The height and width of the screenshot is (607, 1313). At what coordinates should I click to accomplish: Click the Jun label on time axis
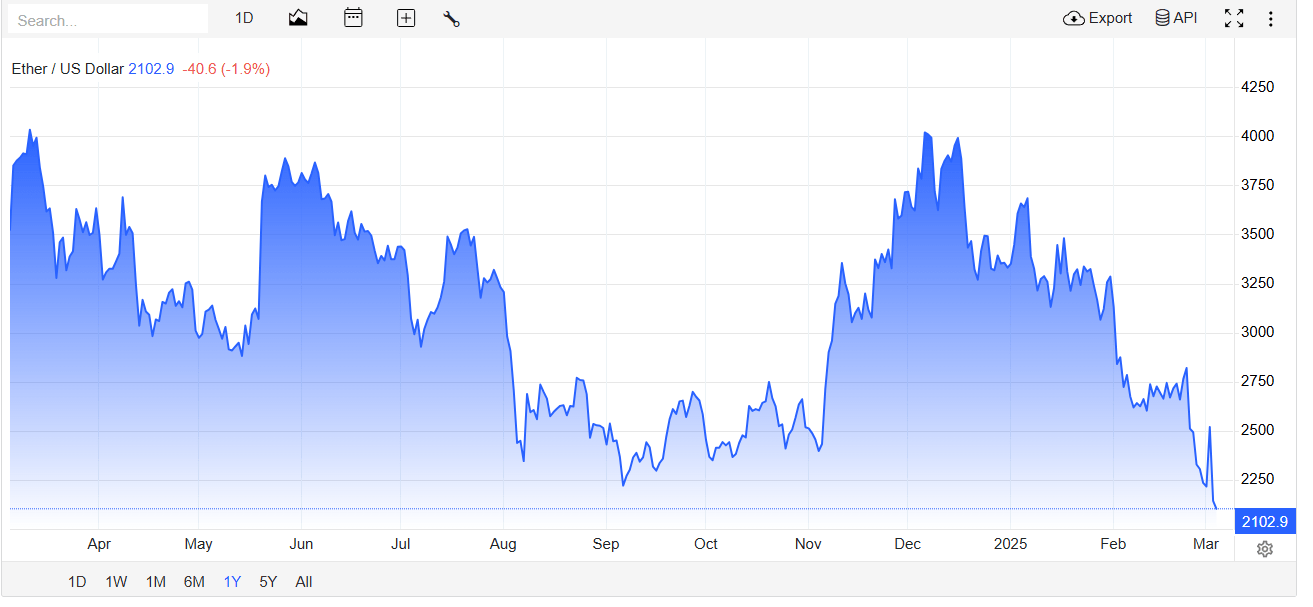click(301, 544)
